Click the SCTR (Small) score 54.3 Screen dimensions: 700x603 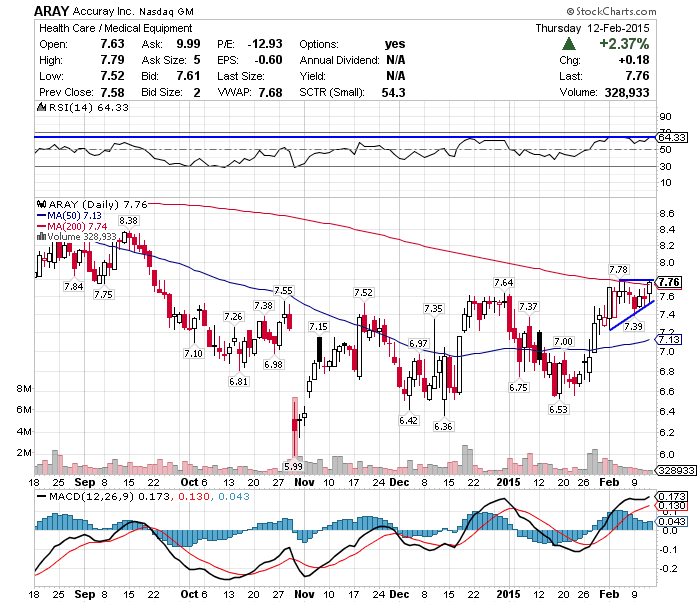(394, 92)
